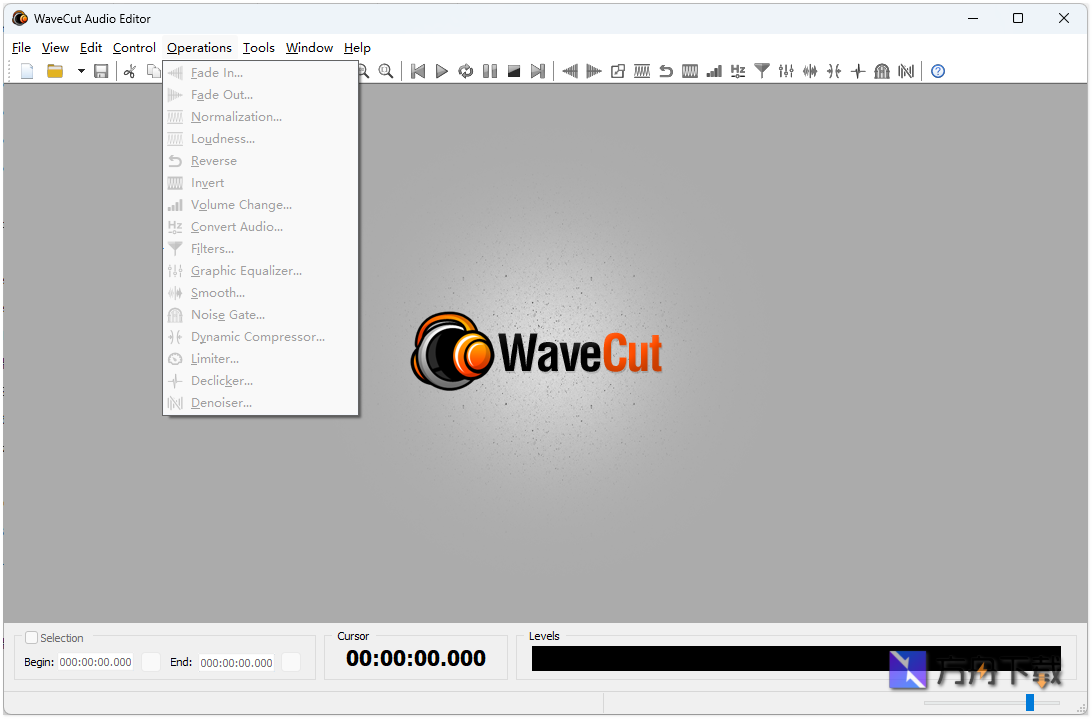Enable the Selection checkbox

[31, 637]
